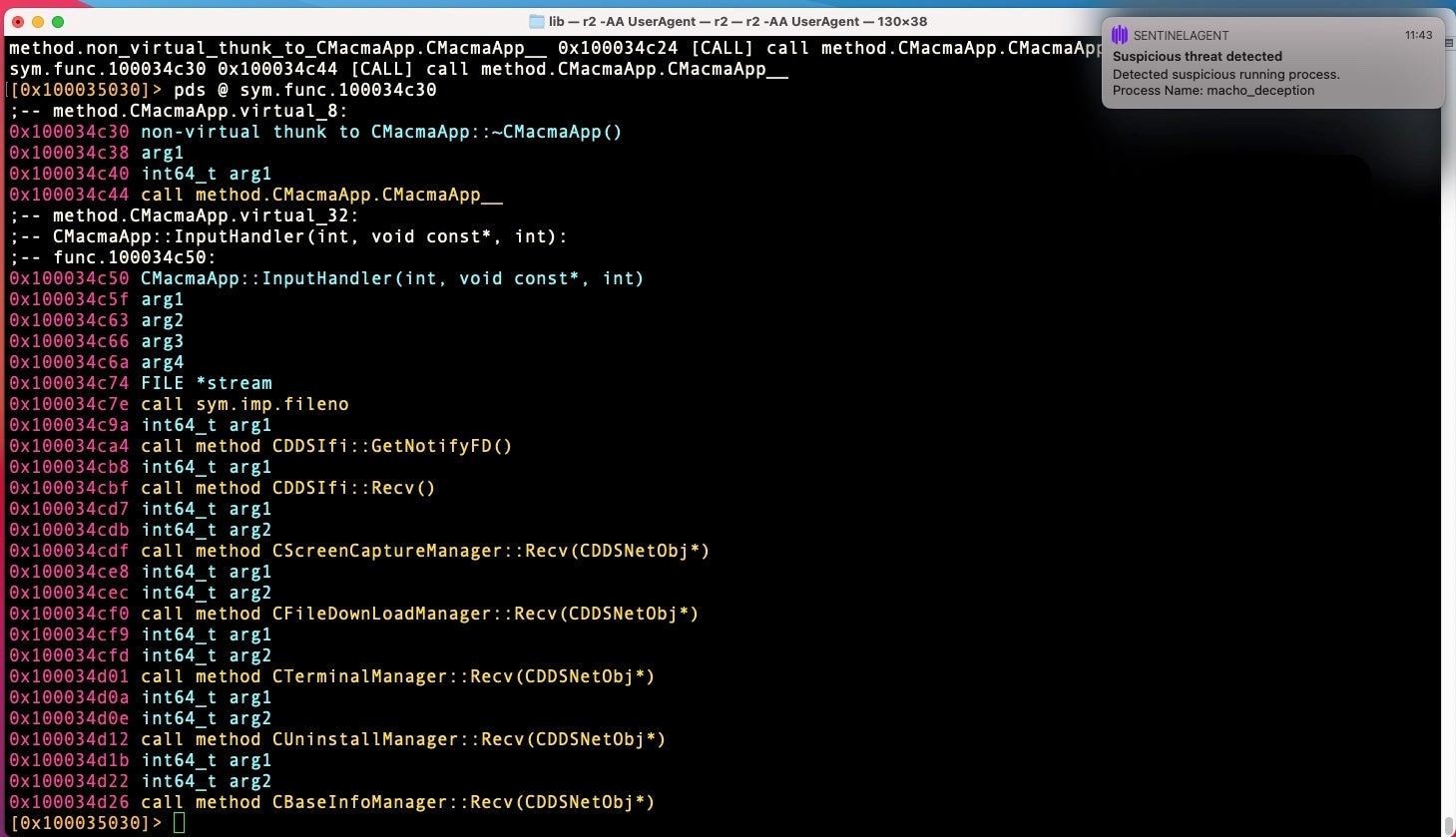
Task: Zoom the terminal with the green button
Action: coord(58,21)
